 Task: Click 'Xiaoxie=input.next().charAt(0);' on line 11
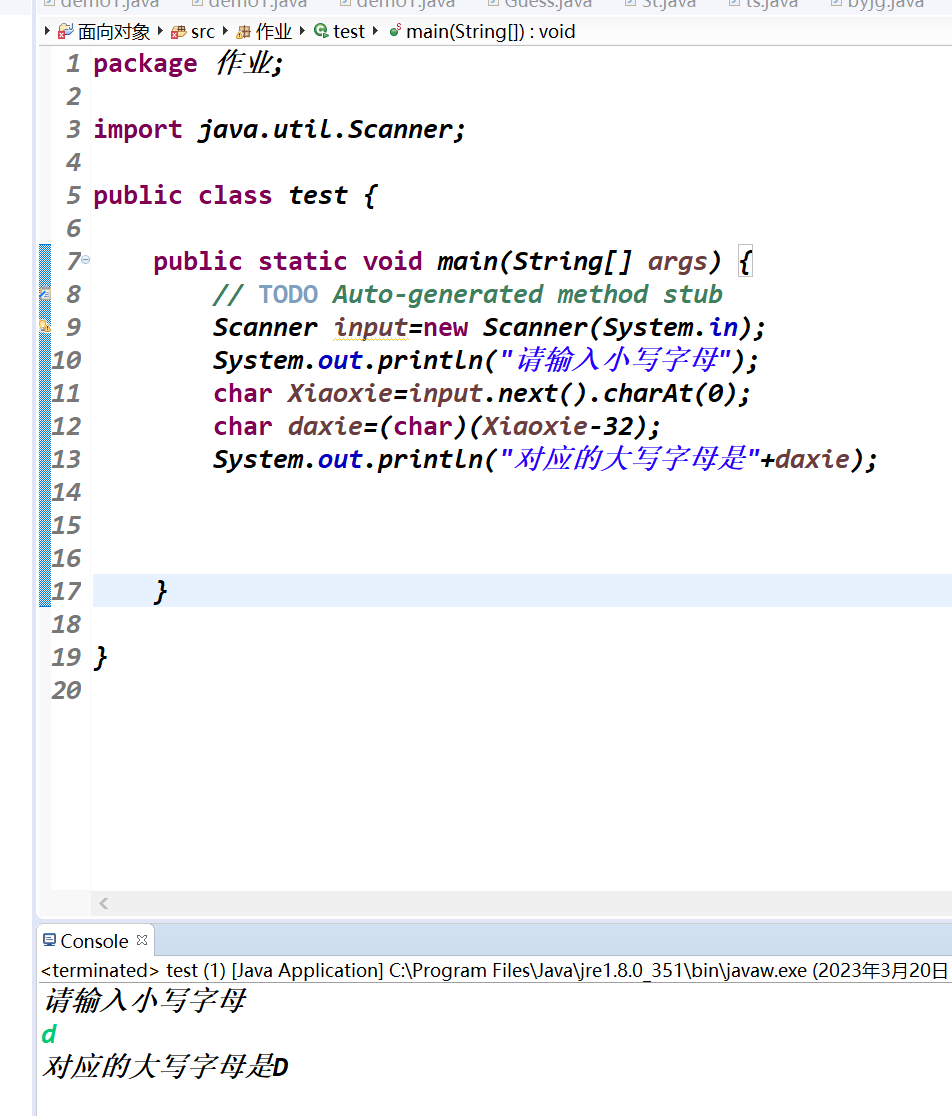pos(519,394)
